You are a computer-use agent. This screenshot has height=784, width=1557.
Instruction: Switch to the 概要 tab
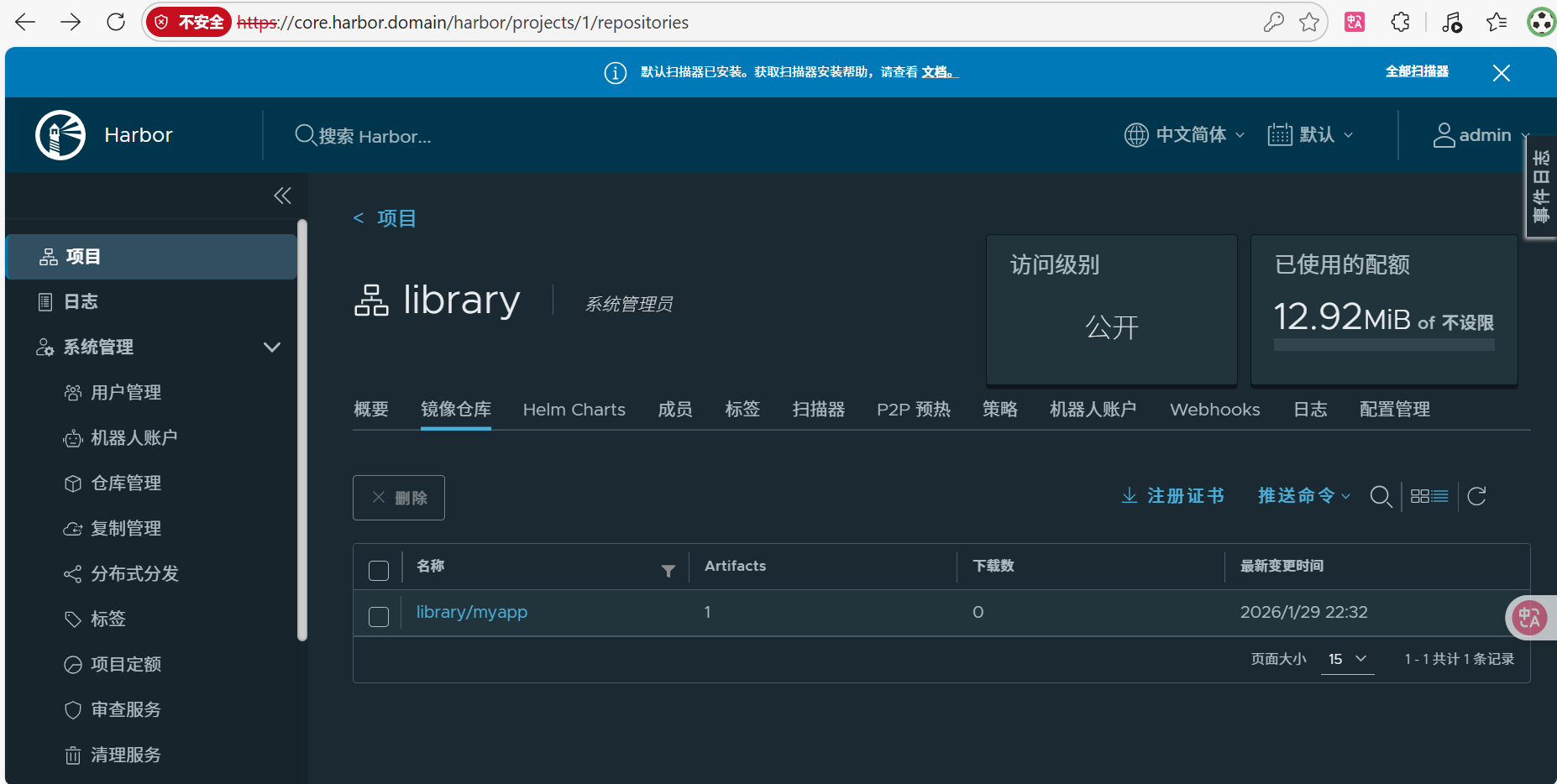point(371,410)
